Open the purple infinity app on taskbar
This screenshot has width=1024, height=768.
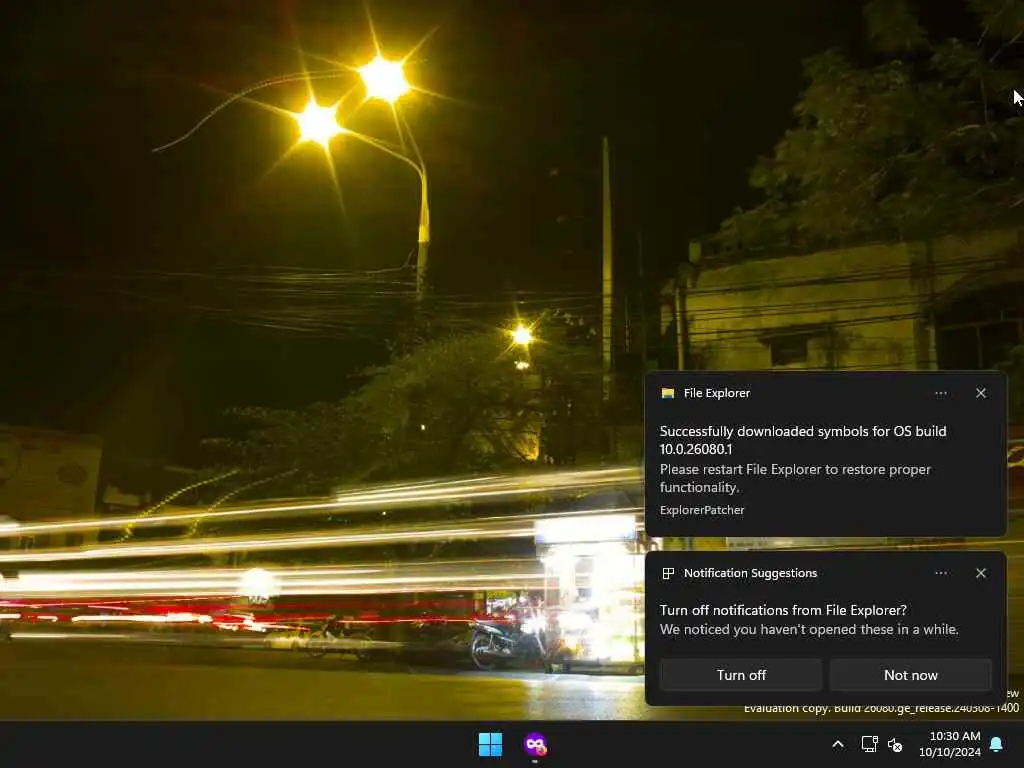click(535, 744)
